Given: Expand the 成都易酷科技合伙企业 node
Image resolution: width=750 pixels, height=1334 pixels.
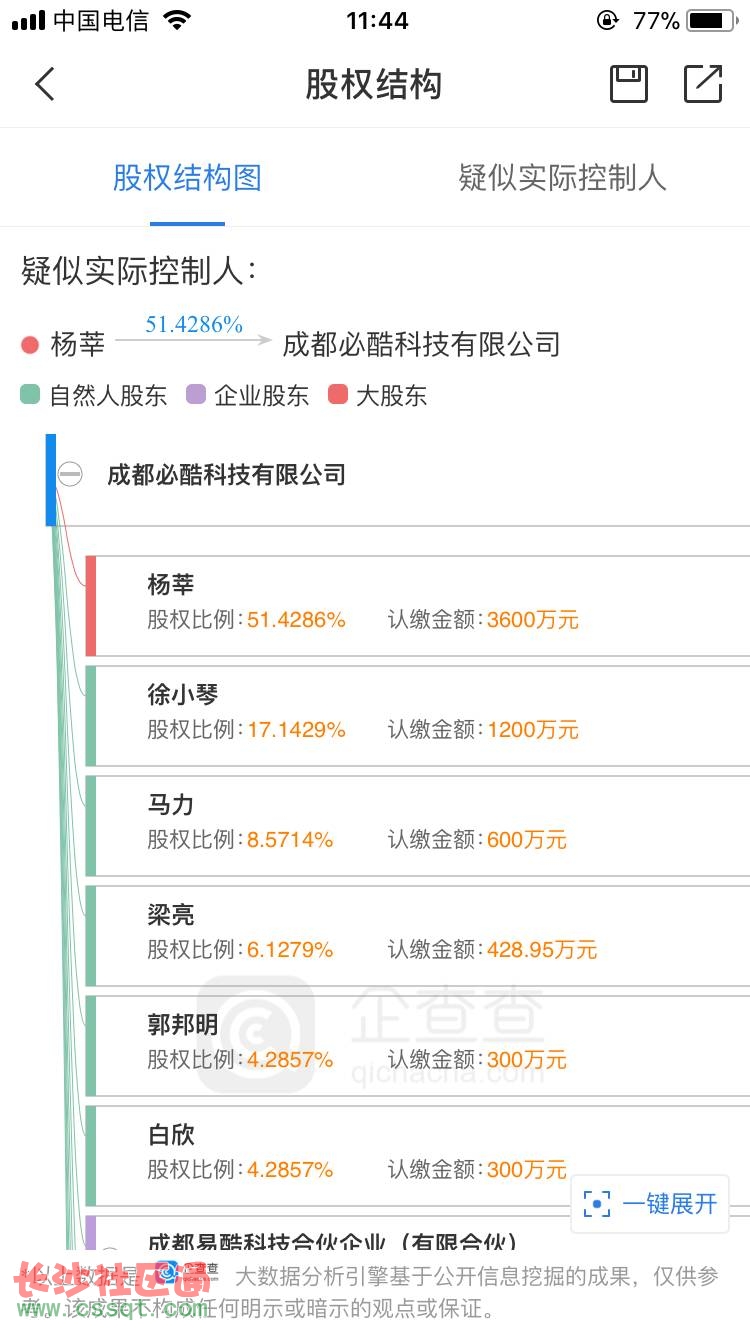Looking at the screenshot, I should 111,1255.
